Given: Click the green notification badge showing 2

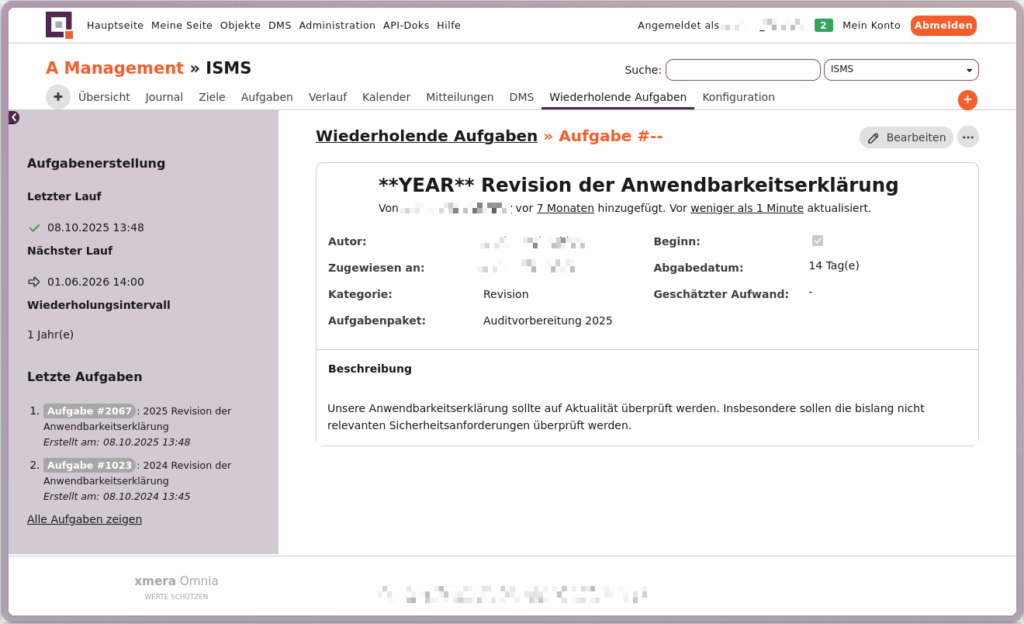Looking at the screenshot, I should click(x=823, y=25).
